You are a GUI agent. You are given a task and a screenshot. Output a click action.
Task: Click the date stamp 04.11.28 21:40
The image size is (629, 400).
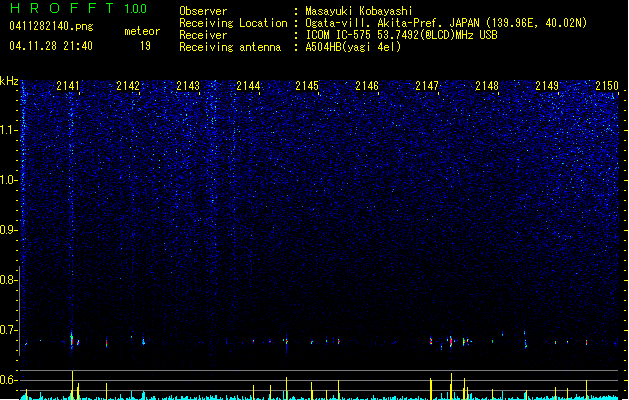pyautogui.click(x=51, y=46)
